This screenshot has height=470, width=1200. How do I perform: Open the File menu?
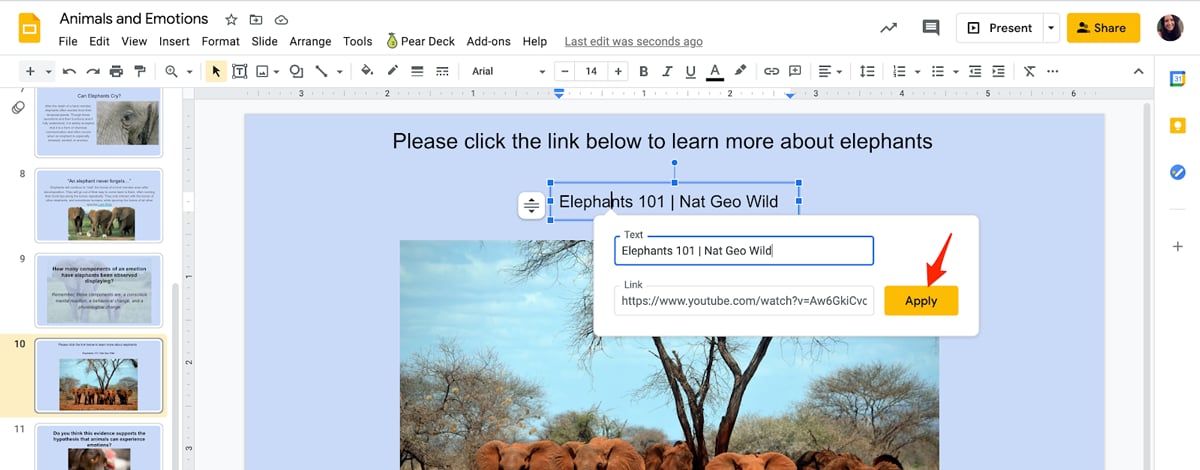coord(68,41)
